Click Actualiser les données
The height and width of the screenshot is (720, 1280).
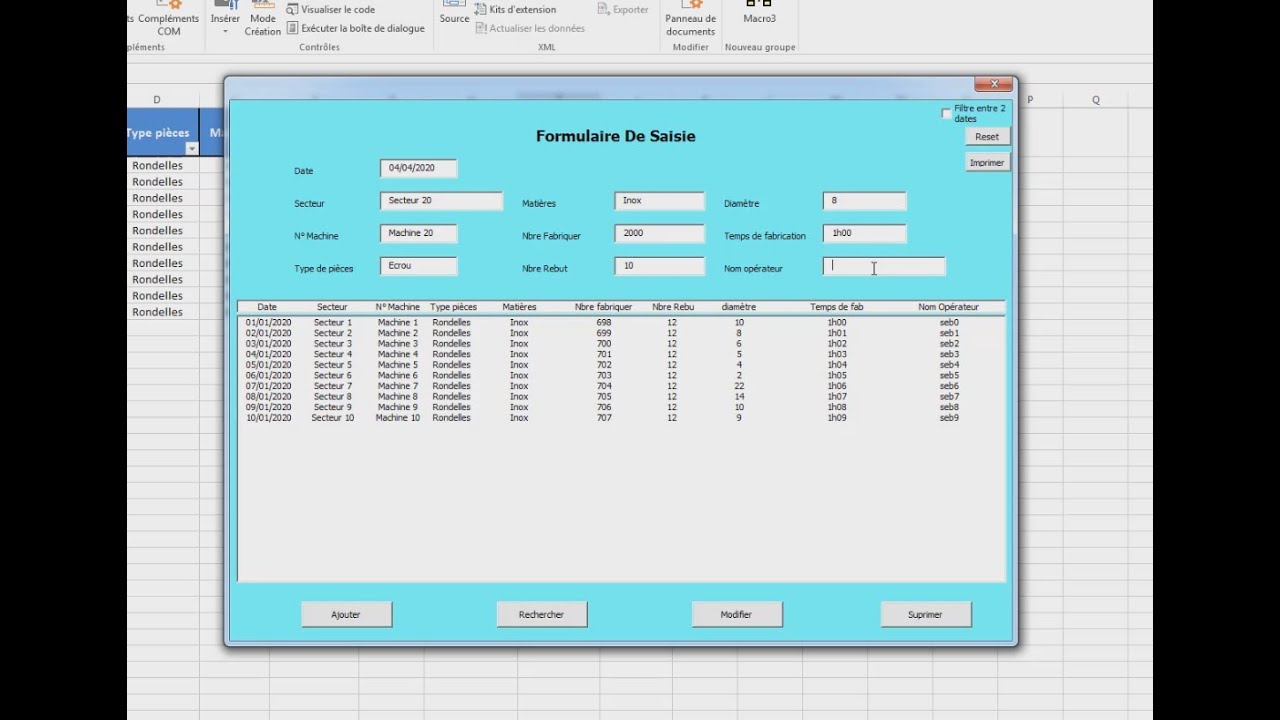(530, 28)
